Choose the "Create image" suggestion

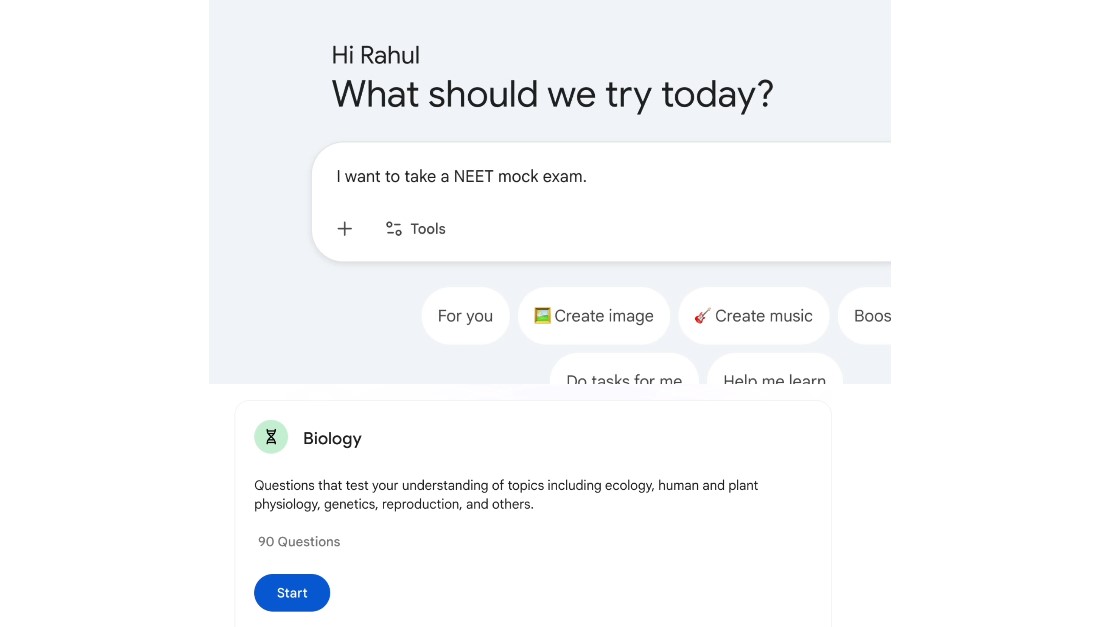pyautogui.click(x=594, y=315)
